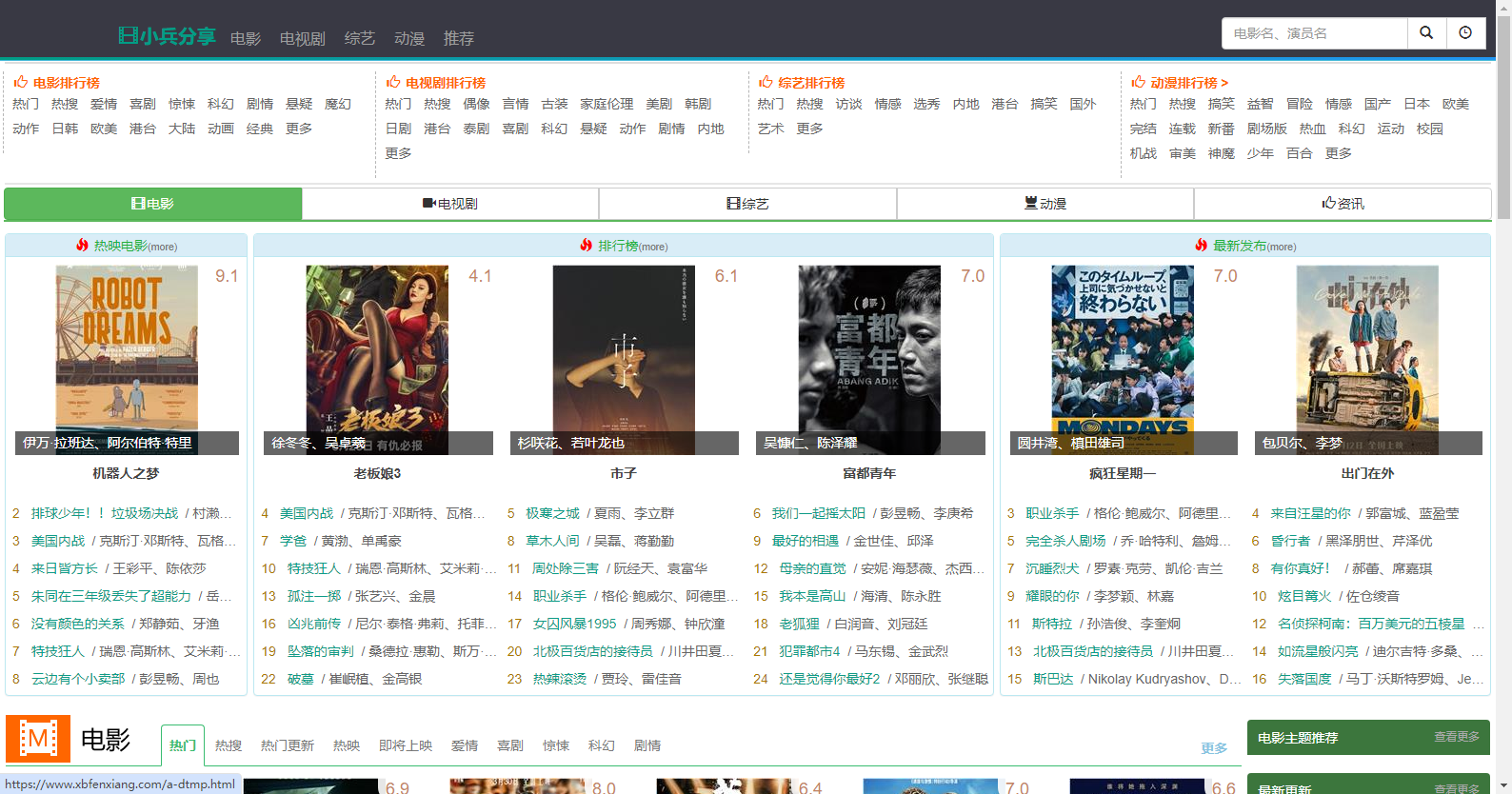Viewport: 1512px width, 794px height.
Task: Click the thumbs-up icon beside 动漫排行榜
Action: 1138,82
